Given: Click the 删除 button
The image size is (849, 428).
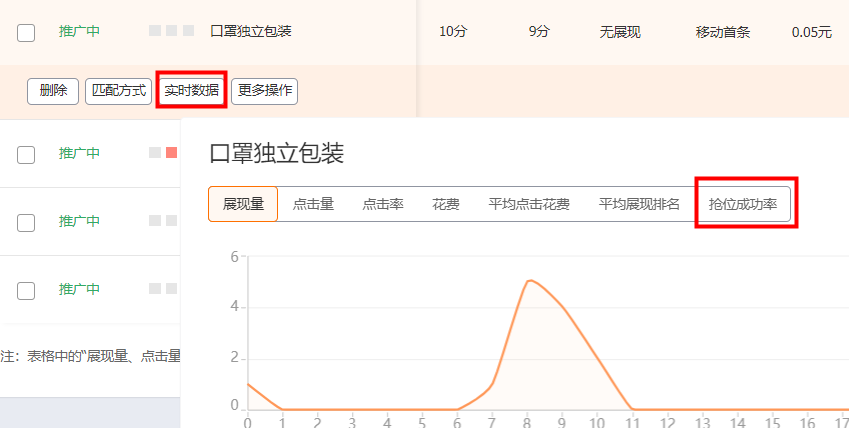Looking at the screenshot, I should pos(53,91).
